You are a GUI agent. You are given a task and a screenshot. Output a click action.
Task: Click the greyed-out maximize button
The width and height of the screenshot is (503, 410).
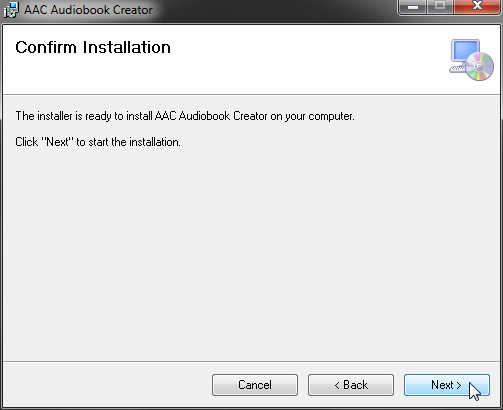(x=440, y=6)
